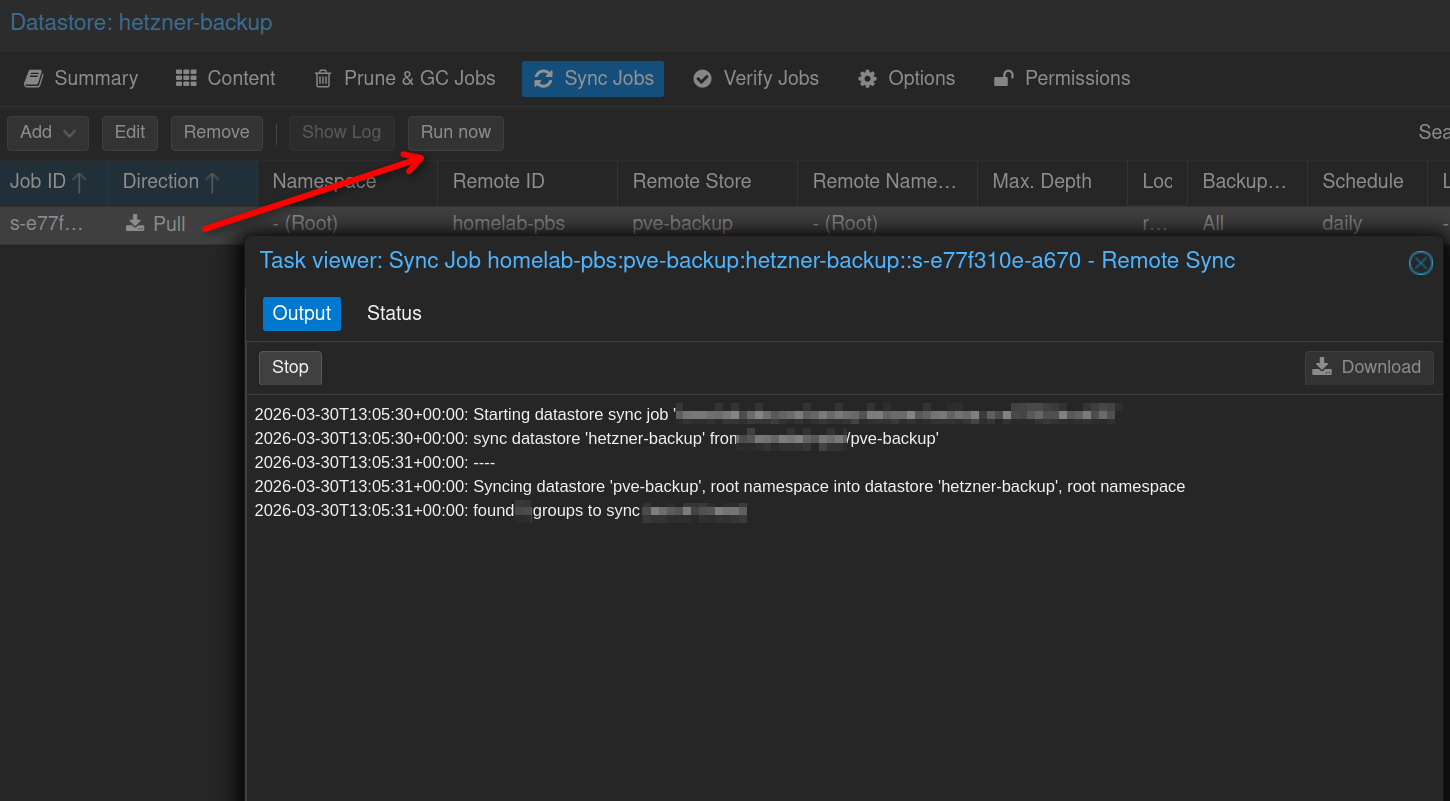
Task: Expand the Add dropdown button
Action: click(48, 132)
